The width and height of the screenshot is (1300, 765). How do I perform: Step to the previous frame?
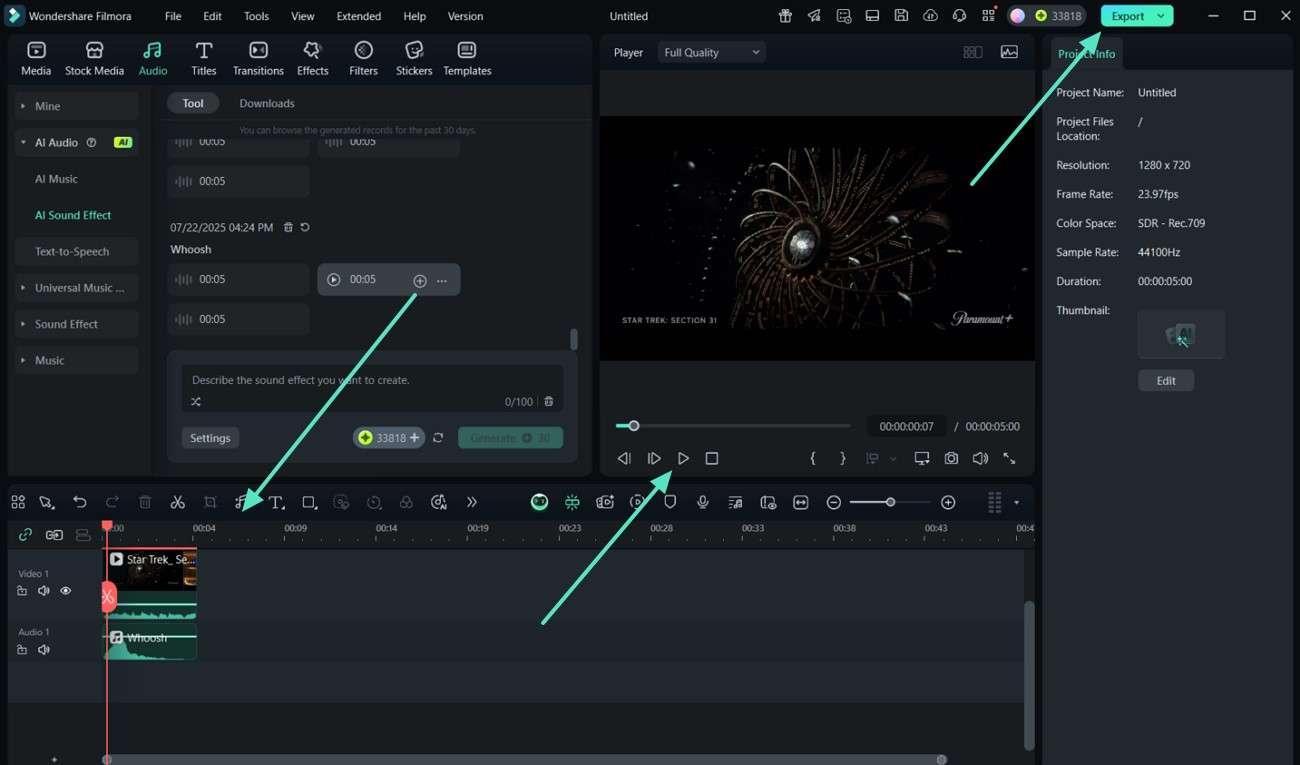pyautogui.click(x=624, y=458)
